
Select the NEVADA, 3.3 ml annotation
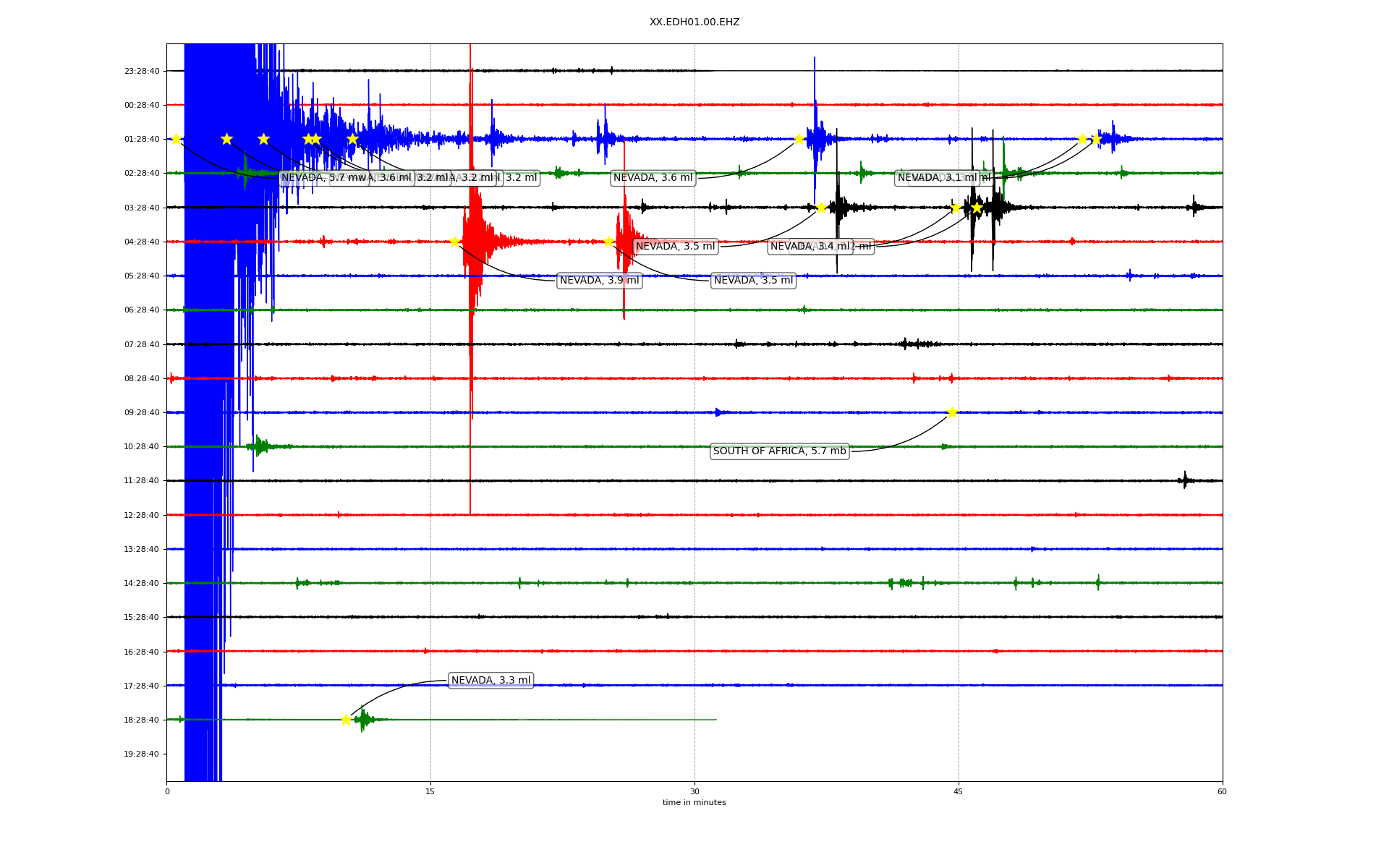coord(490,680)
